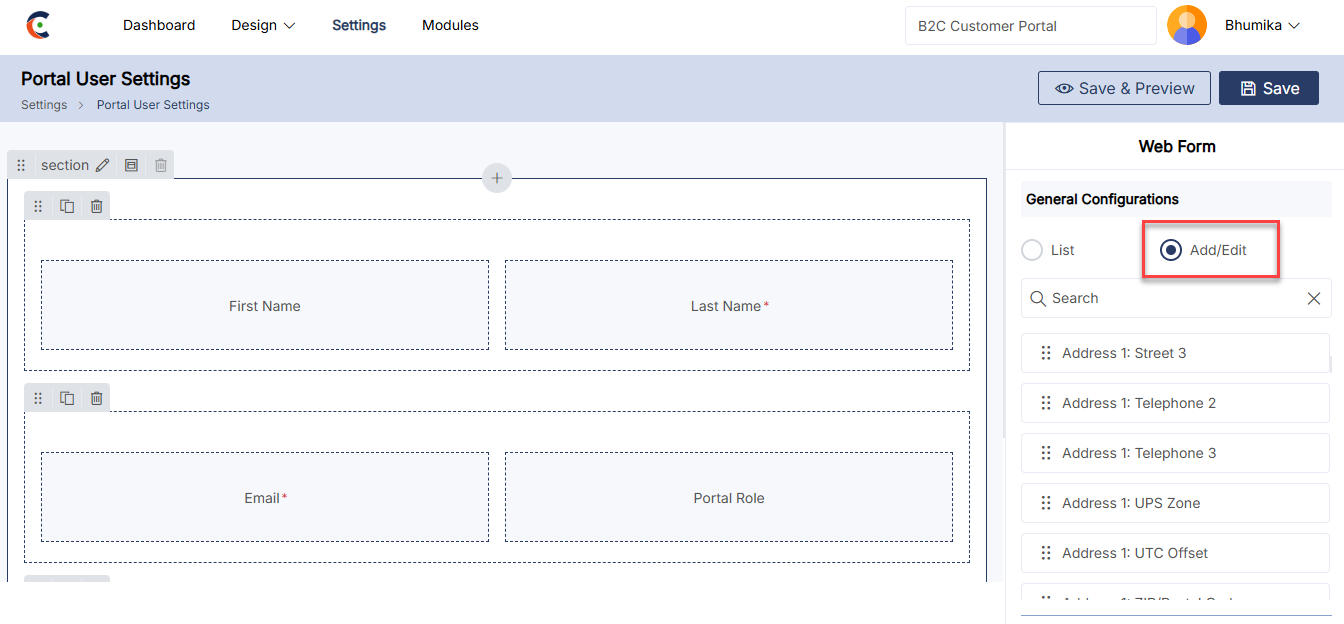The width and height of the screenshot is (1344, 624).
Task: Delete the row containing First Name
Action: 96,206
